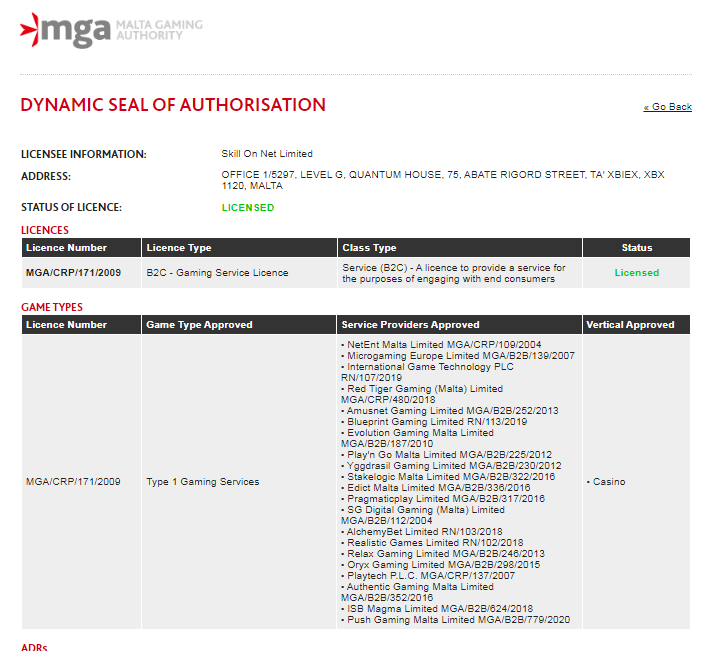Click the LICENSEE INFORMATION label

[84, 154]
